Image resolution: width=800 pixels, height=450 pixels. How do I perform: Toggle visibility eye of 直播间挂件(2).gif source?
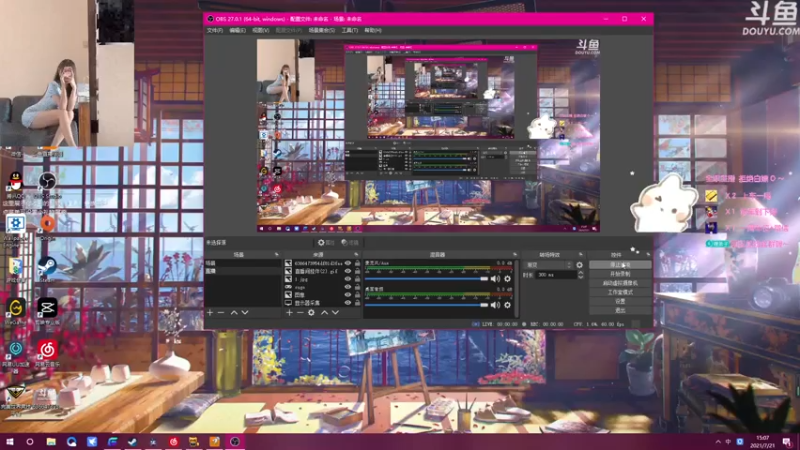(x=348, y=271)
